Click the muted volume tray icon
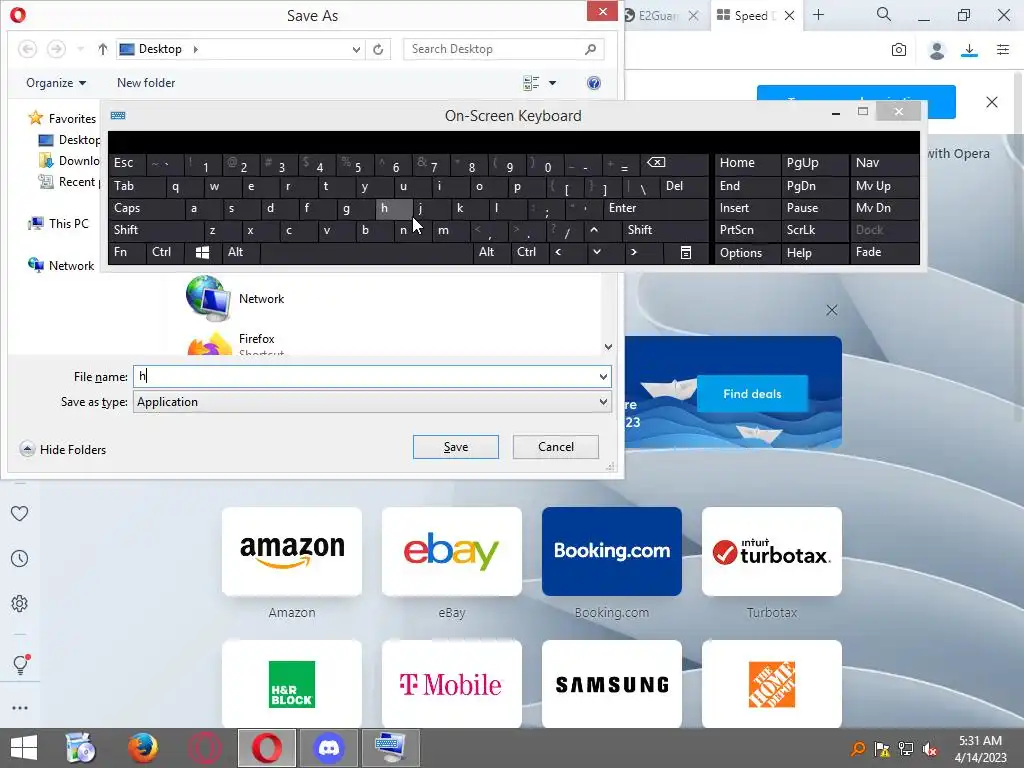This screenshot has height=768, width=1024. [930, 749]
